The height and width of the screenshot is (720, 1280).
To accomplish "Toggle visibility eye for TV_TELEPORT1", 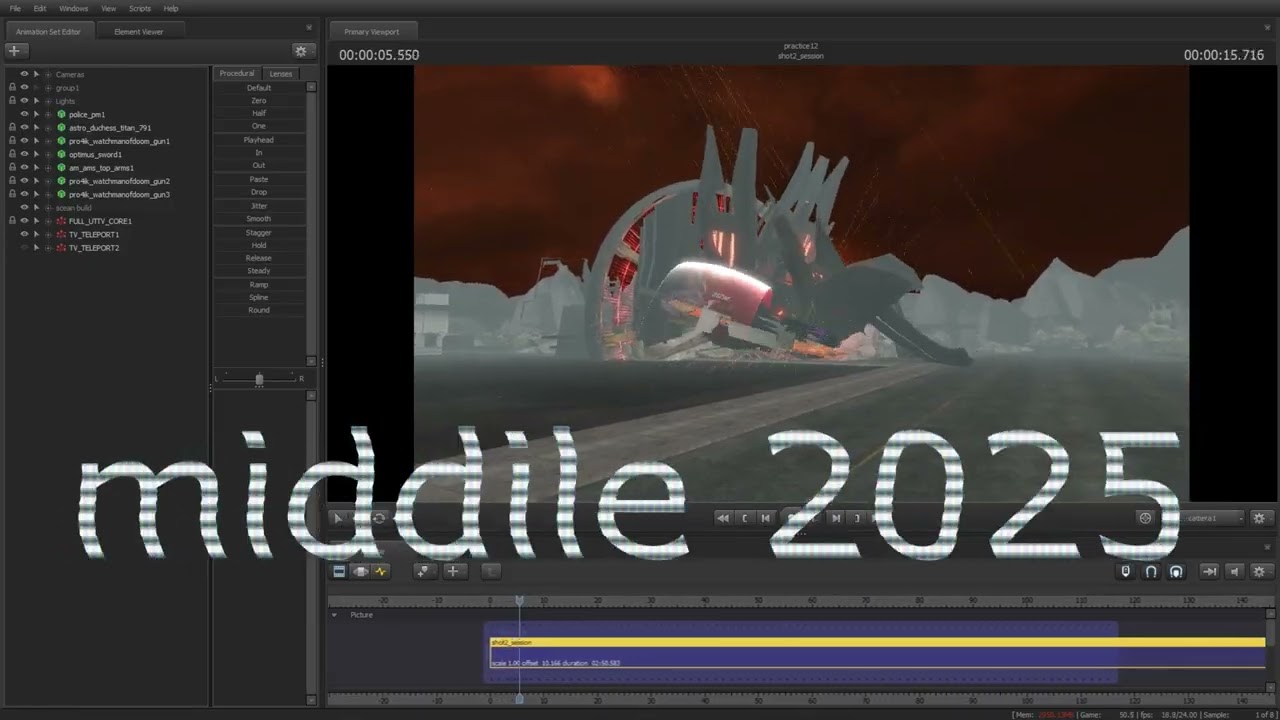I will pos(24,234).
